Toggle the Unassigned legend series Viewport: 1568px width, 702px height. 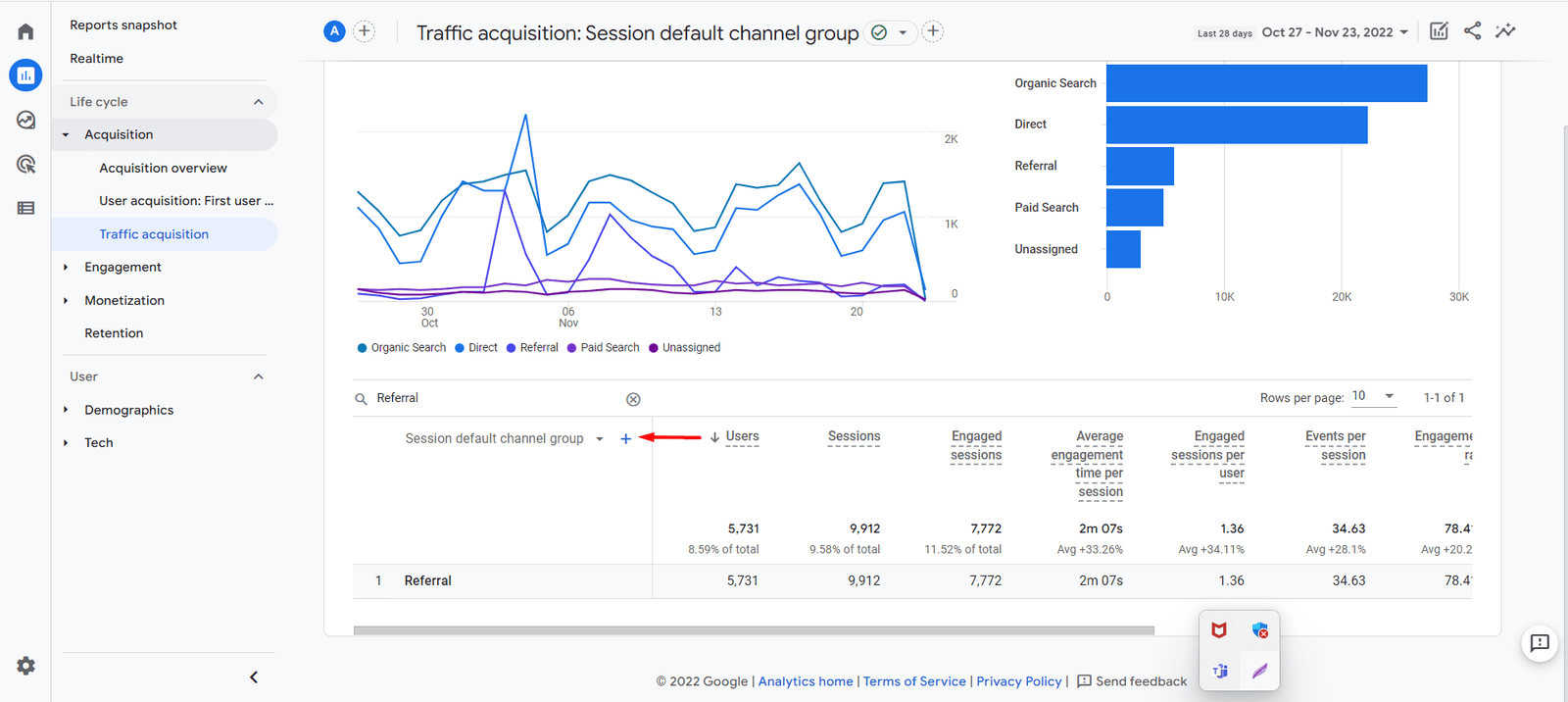(x=685, y=348)
